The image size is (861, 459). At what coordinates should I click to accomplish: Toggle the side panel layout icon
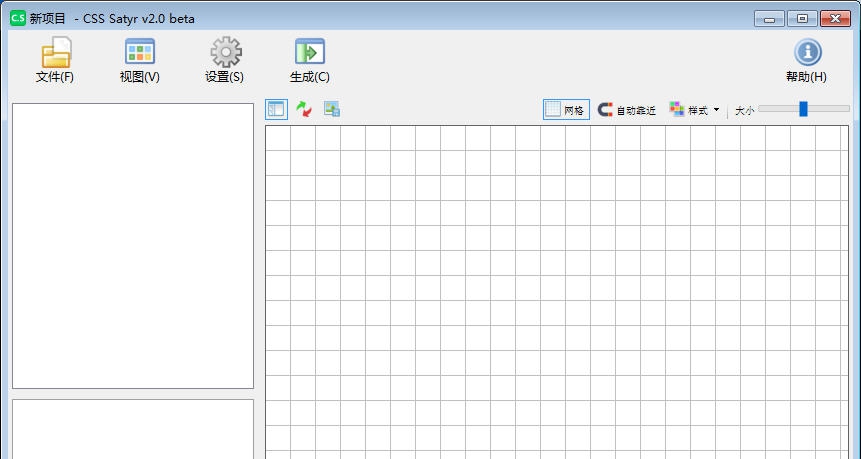(276, 109)
